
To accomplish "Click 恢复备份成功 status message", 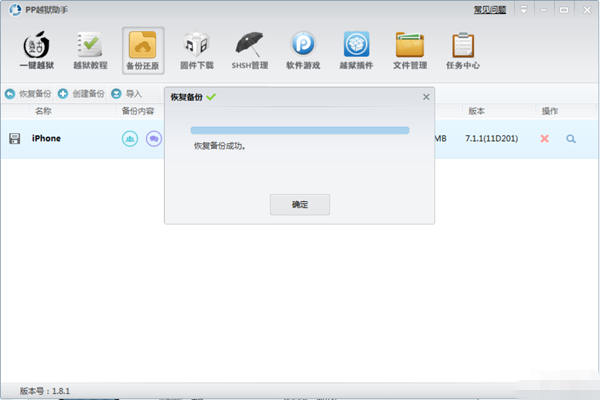I will point(219,146).
